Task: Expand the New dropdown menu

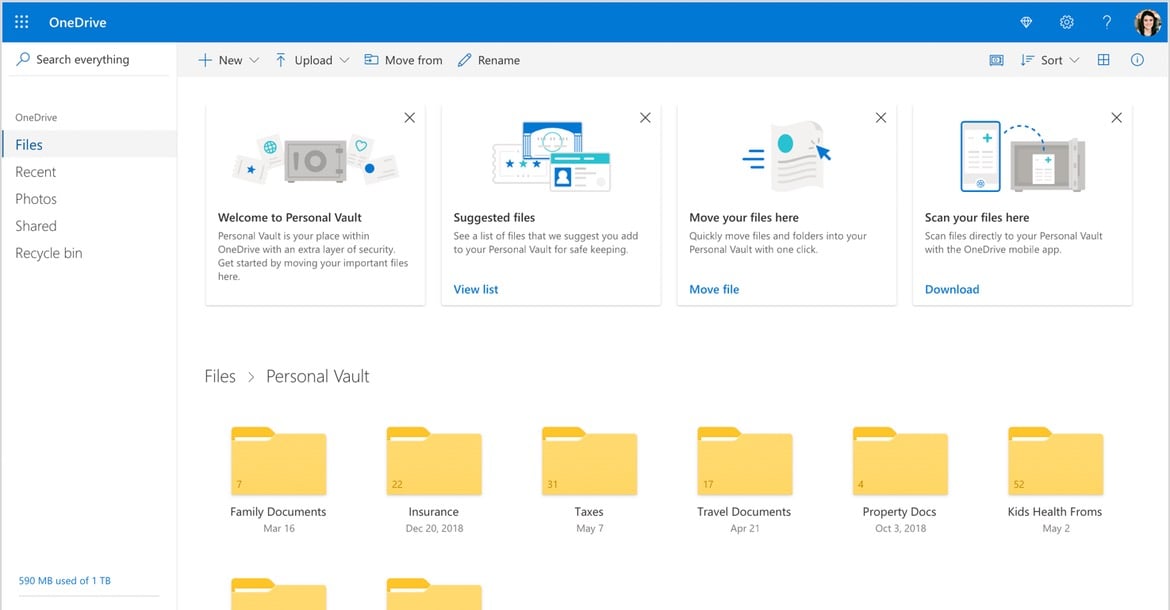Action: pos(228,60)
